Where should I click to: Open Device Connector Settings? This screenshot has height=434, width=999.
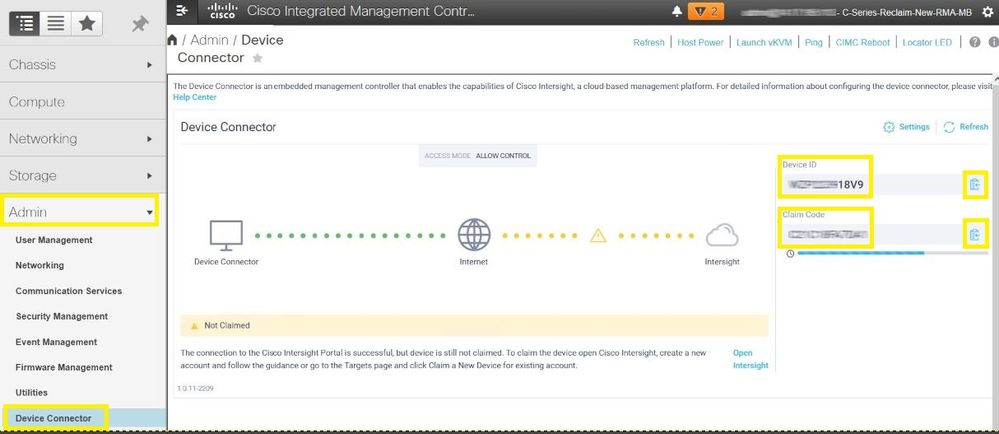tap(906, 127)
